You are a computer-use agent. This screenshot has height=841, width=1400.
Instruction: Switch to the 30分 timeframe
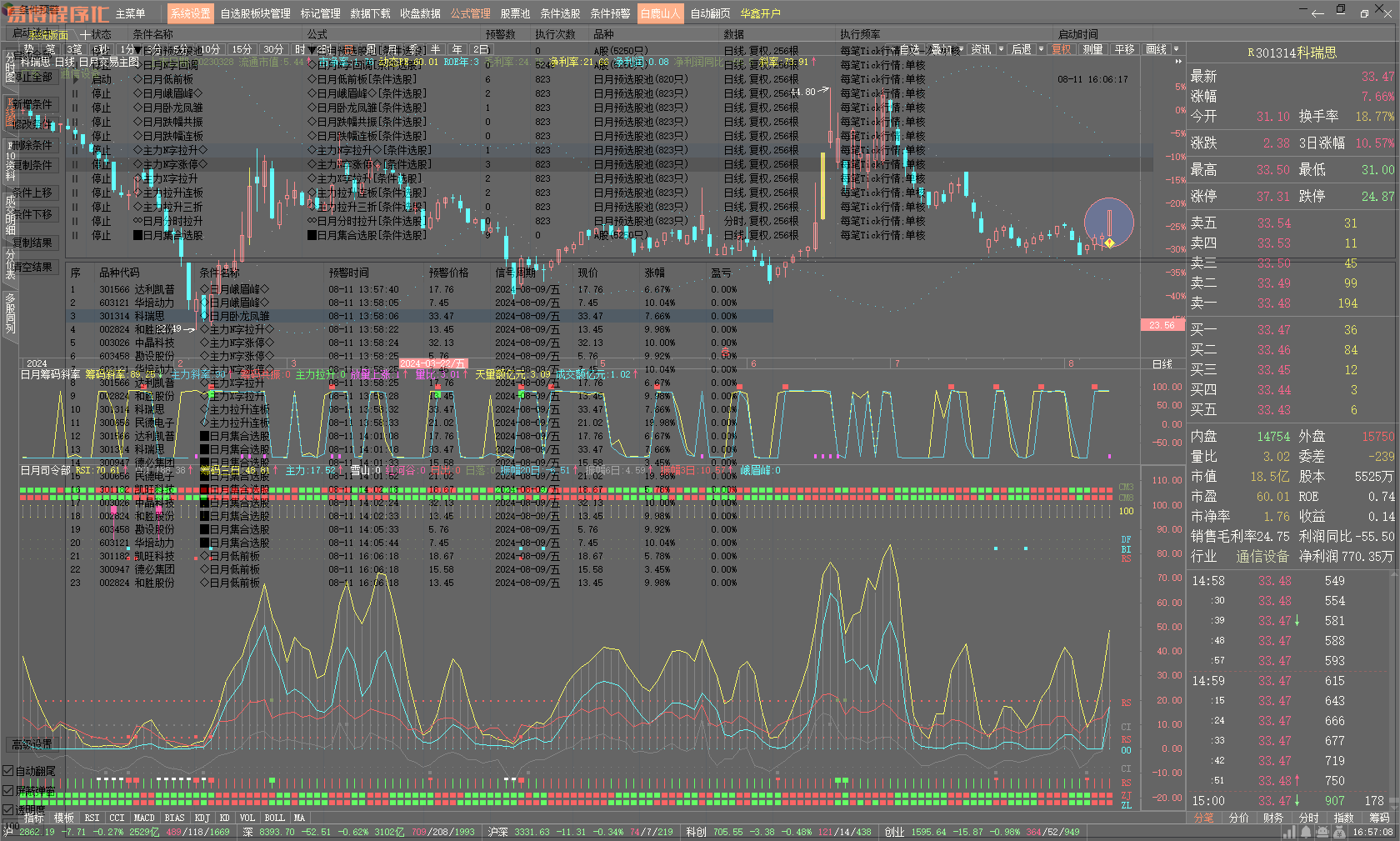pos(273,50)
